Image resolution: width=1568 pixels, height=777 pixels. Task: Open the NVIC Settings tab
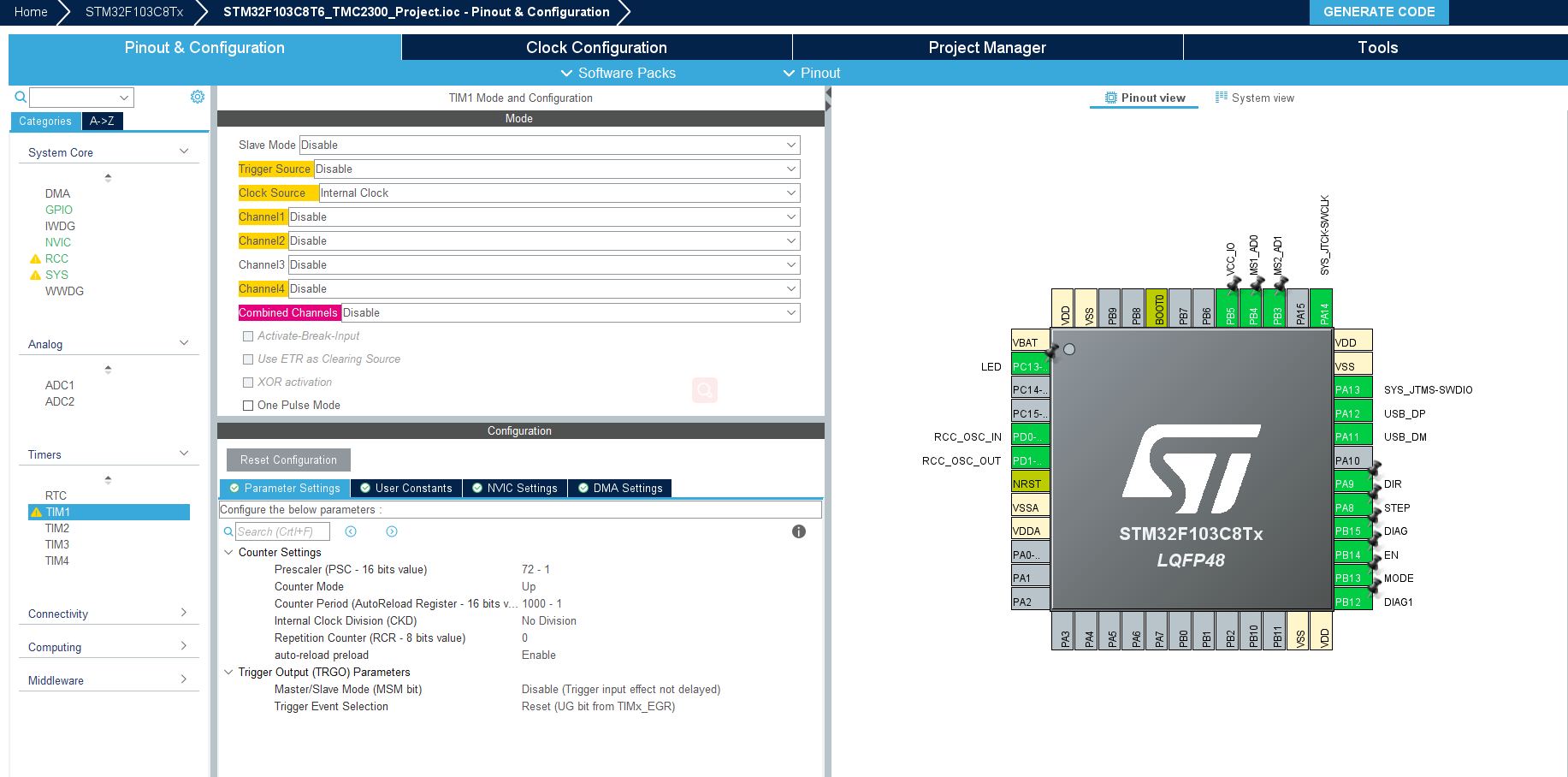coord(515,489)
